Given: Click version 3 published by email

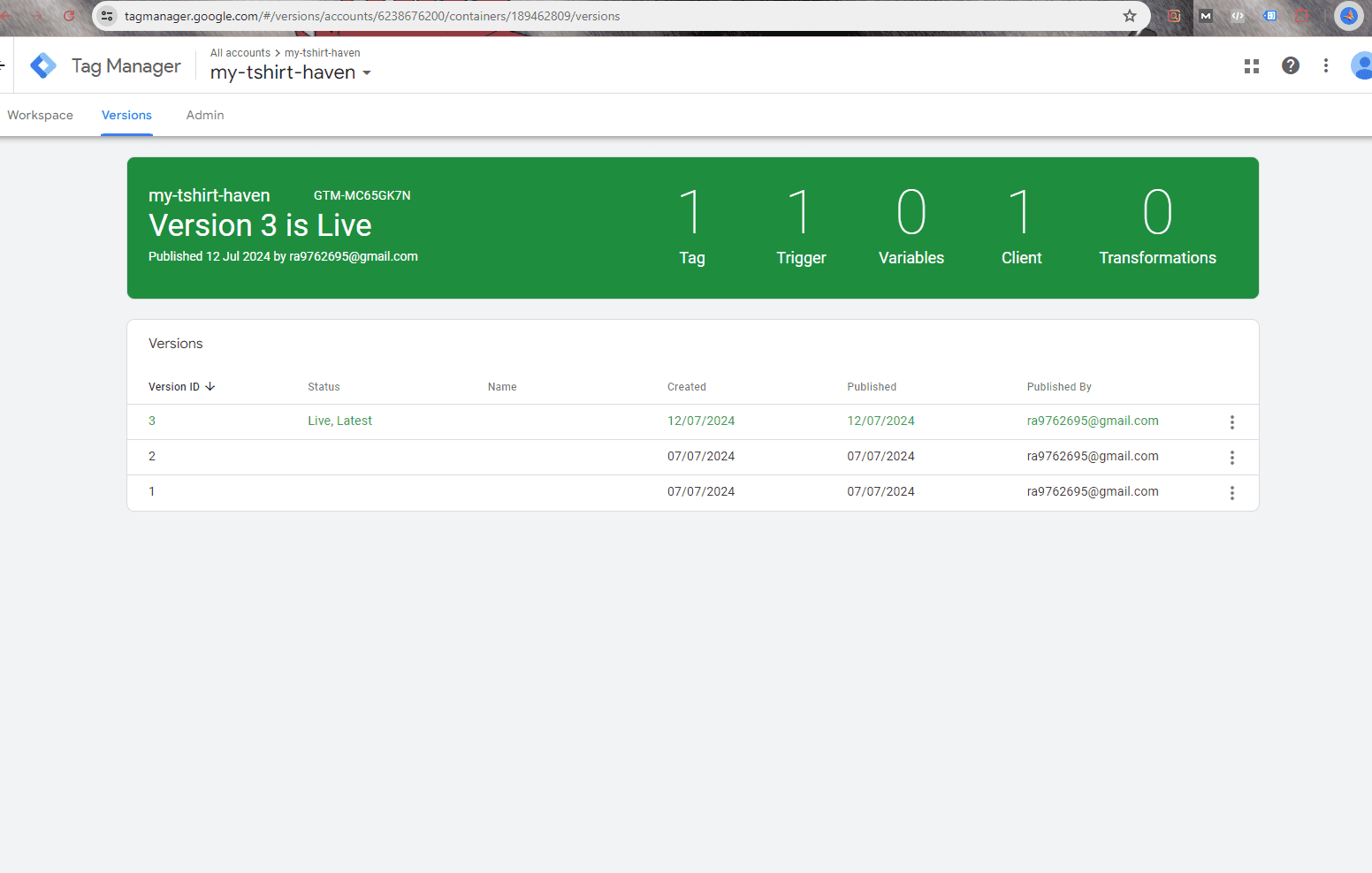Looking at the screenshot, I should [x=1093, y=421].
